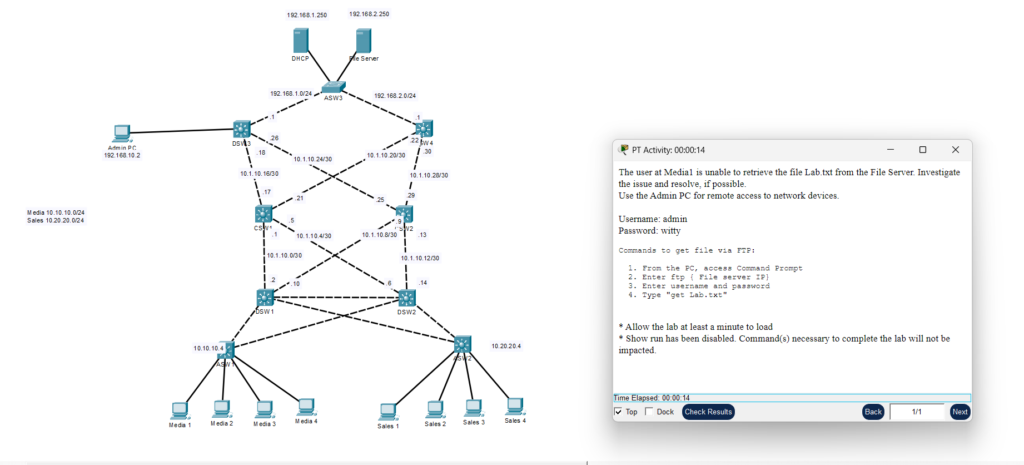Viewport: 1024px width, 465px height.
Task: Open the DSW3 multilayer switch
Action: 241,129
